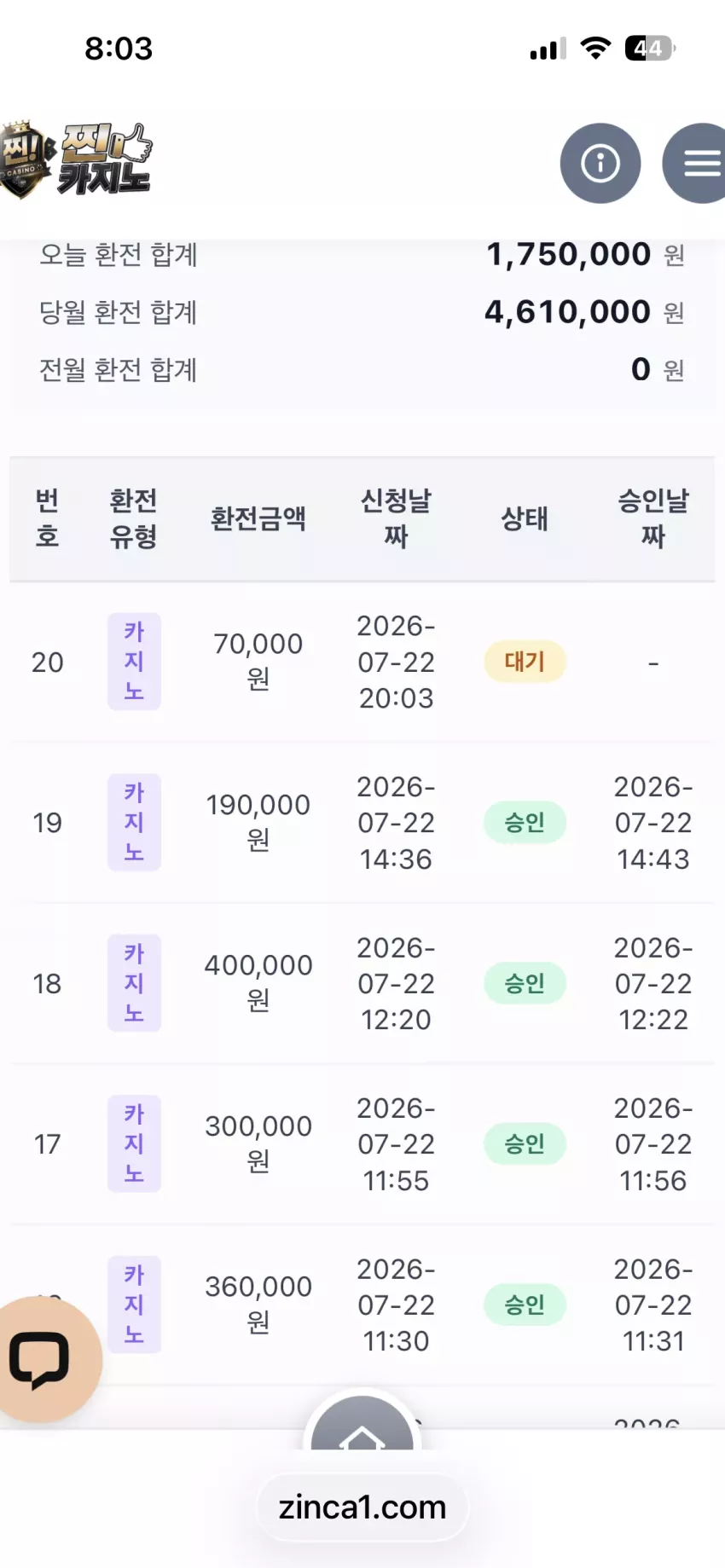The width and height of the screenshot is (725, 1568).
Task: Tap the 대기 status badge on row 20
Action: click(x=525, y=662)
